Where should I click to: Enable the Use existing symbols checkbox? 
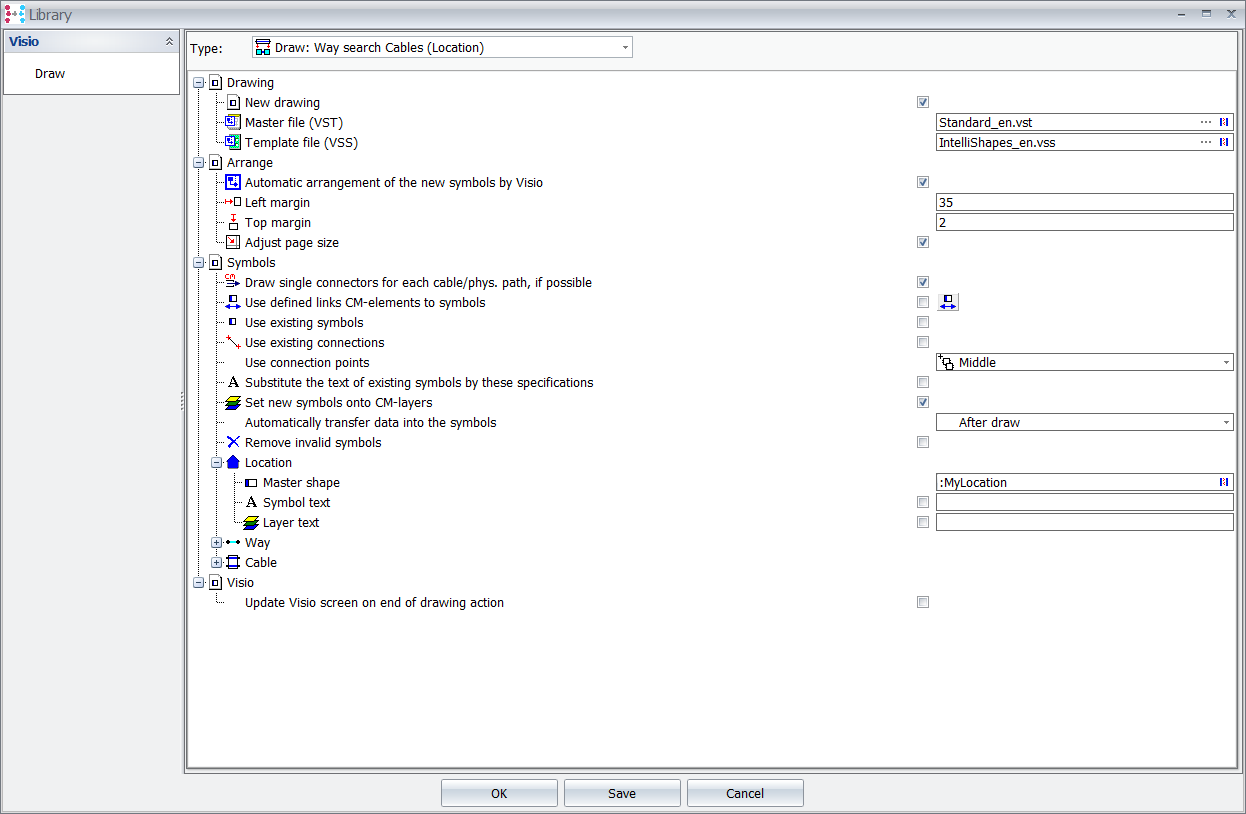[923, 322]
